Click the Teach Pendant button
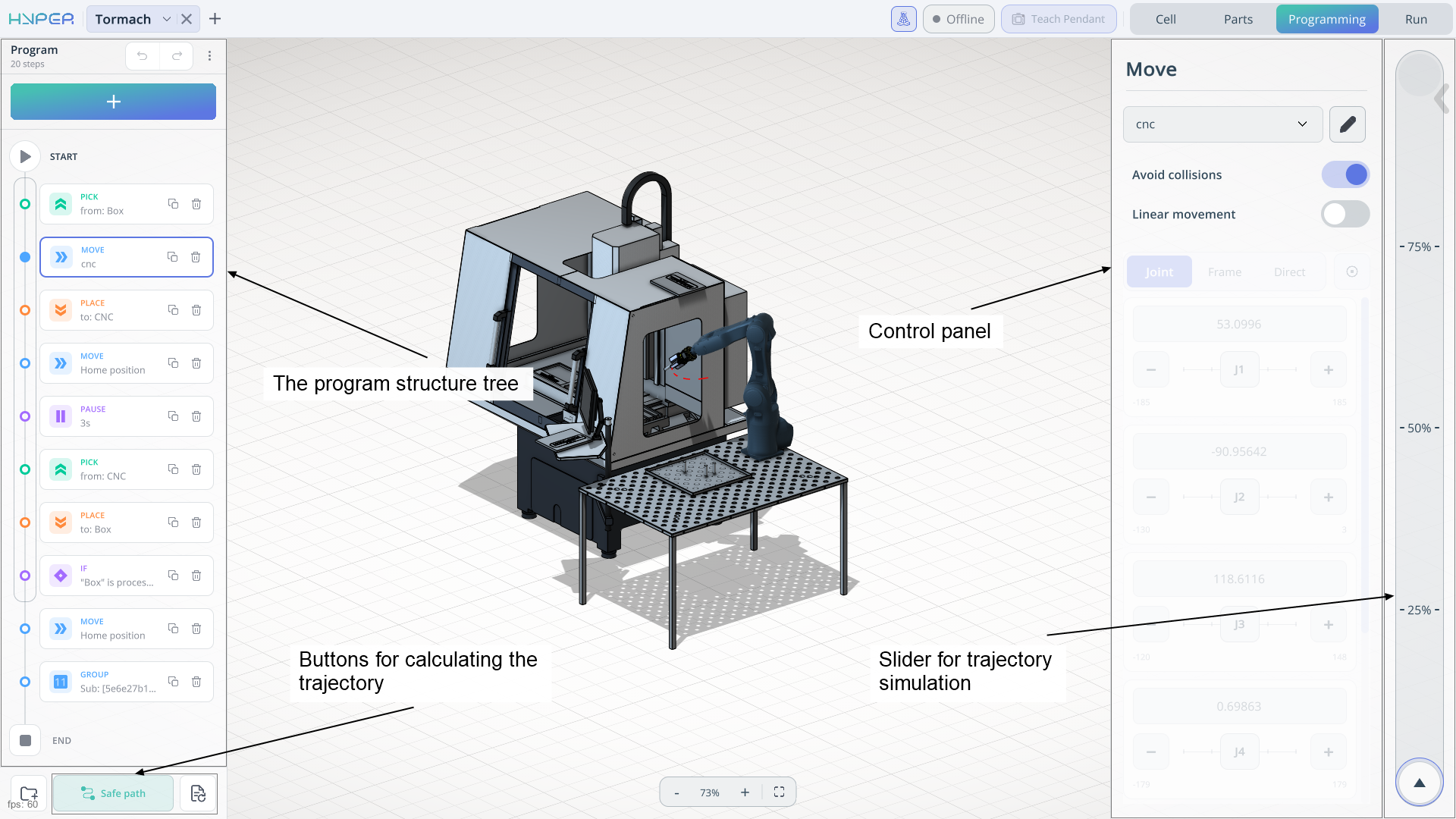Screen dimensions: 1456x819 coord(1059,19)
